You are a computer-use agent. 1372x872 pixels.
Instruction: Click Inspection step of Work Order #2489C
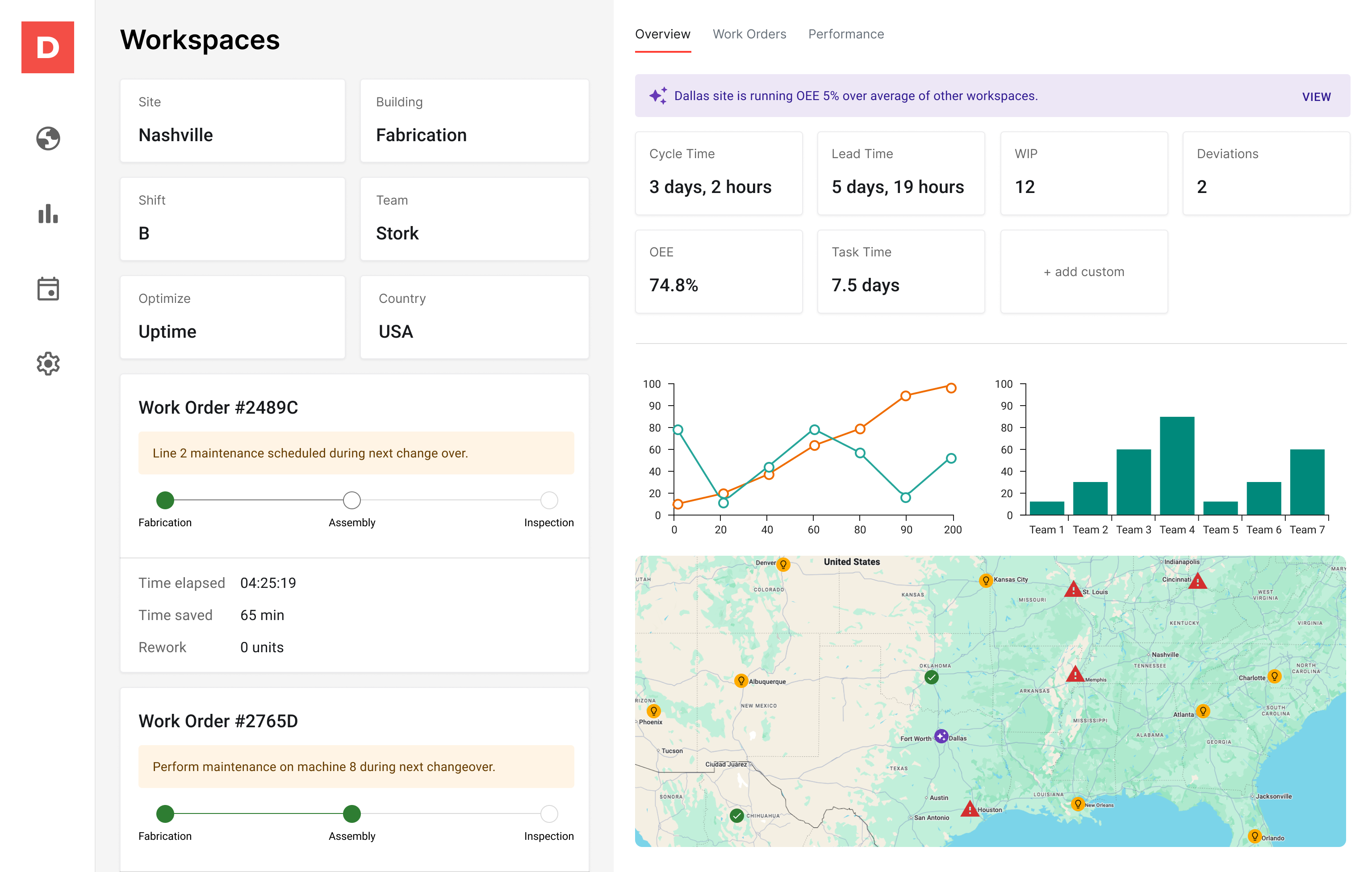pos(549,500)
